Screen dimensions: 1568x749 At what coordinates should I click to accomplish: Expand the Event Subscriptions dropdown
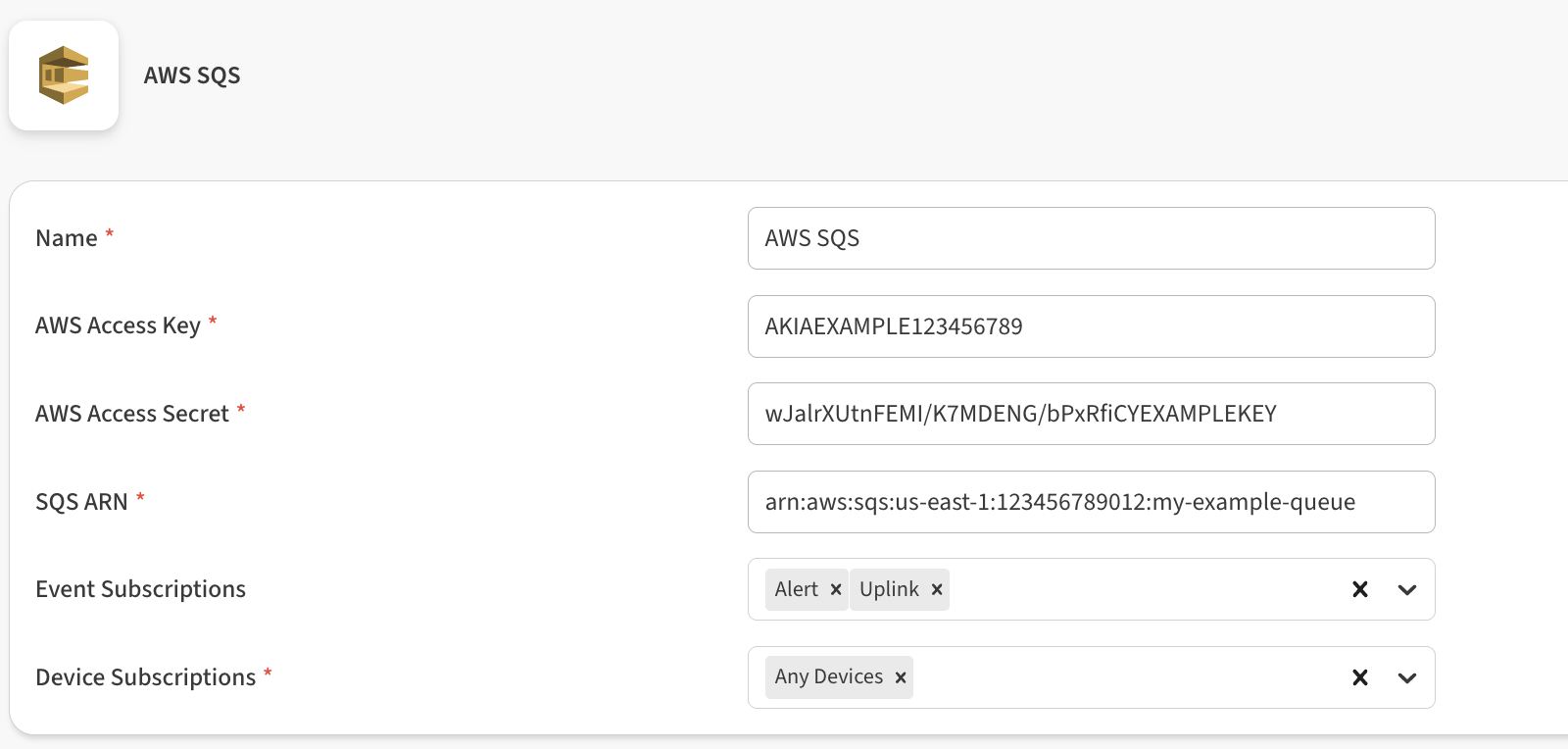pyautogui.click(x=1407, y=589)
